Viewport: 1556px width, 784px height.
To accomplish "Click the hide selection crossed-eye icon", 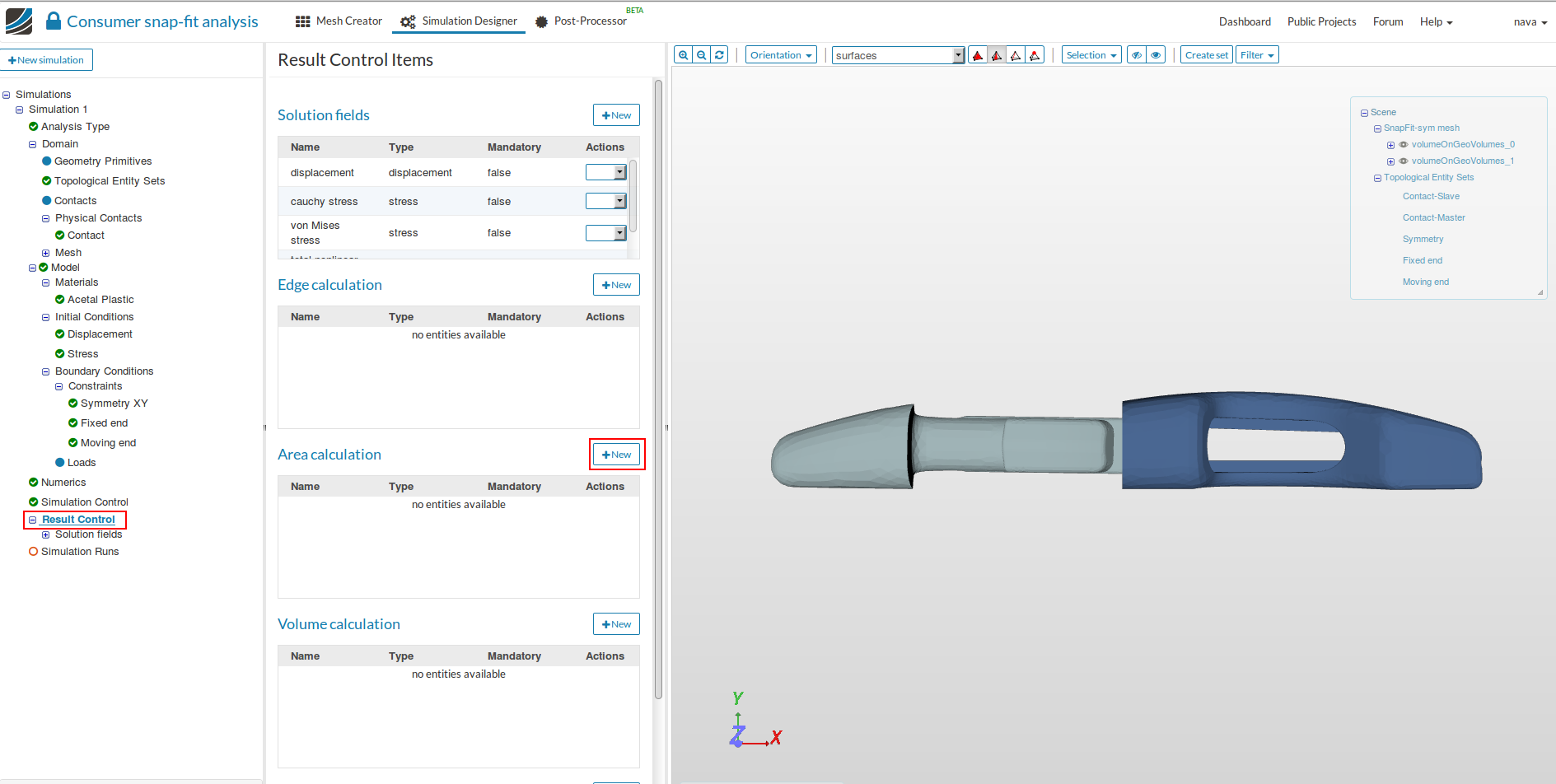I will (1137, 55).
